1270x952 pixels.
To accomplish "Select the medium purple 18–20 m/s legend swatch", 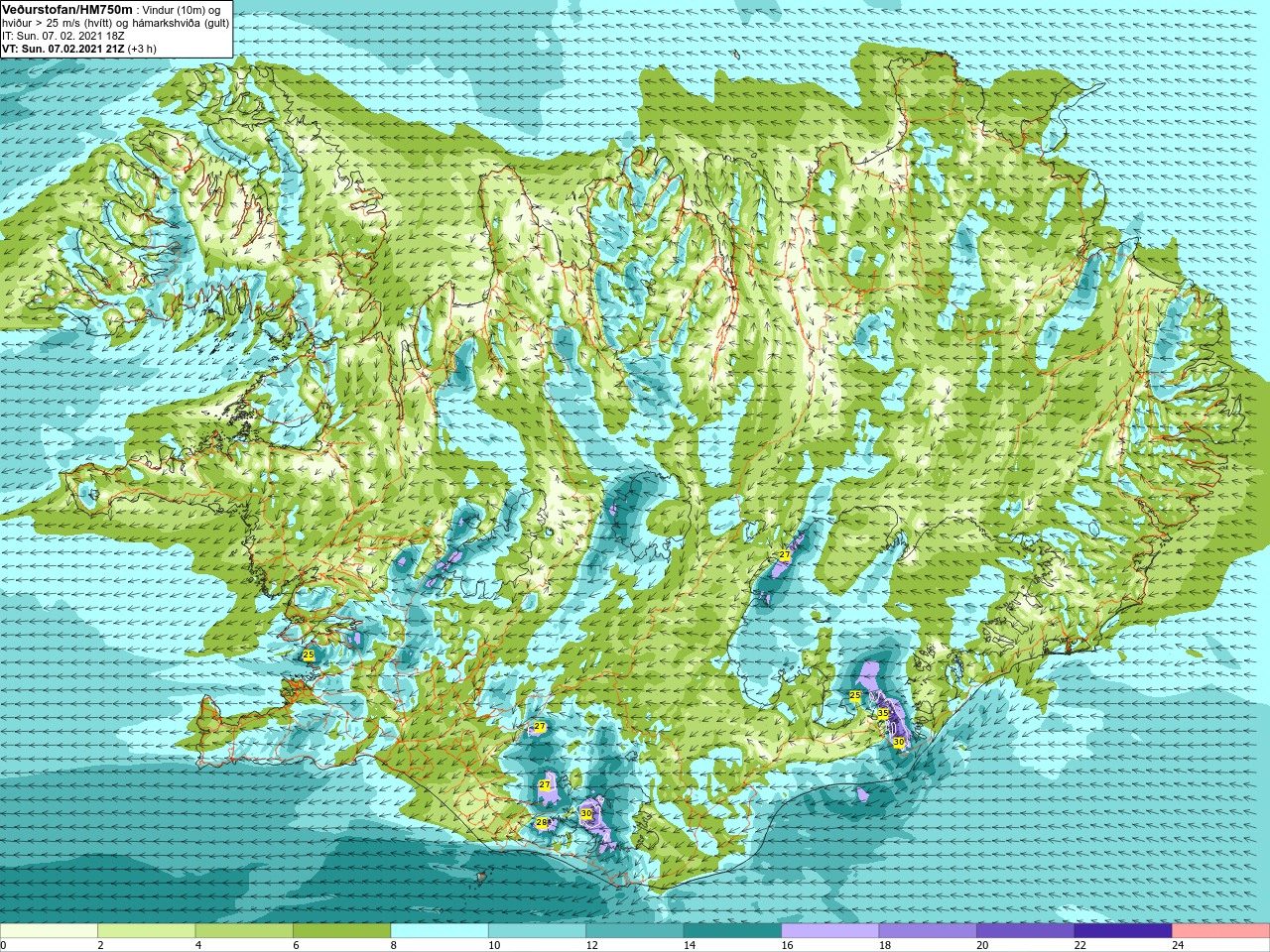I will tap(928, 931).
